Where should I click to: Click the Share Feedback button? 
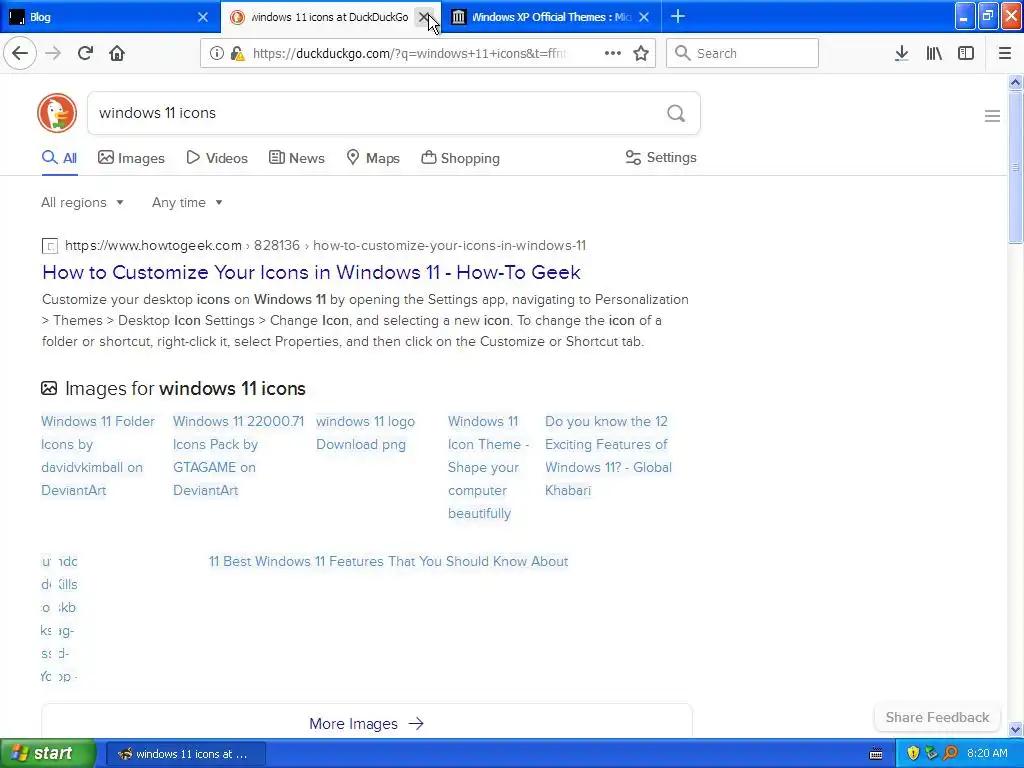click(x=937, y=717)
